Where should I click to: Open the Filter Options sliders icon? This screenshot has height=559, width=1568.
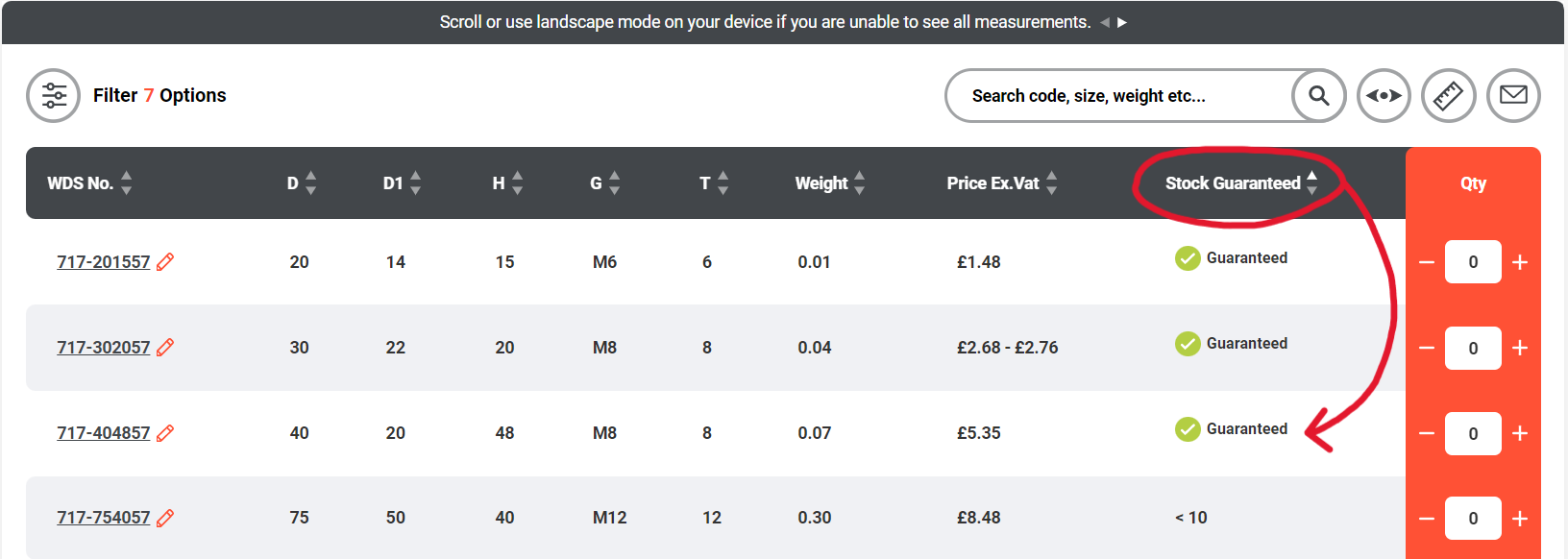[54, 95]
